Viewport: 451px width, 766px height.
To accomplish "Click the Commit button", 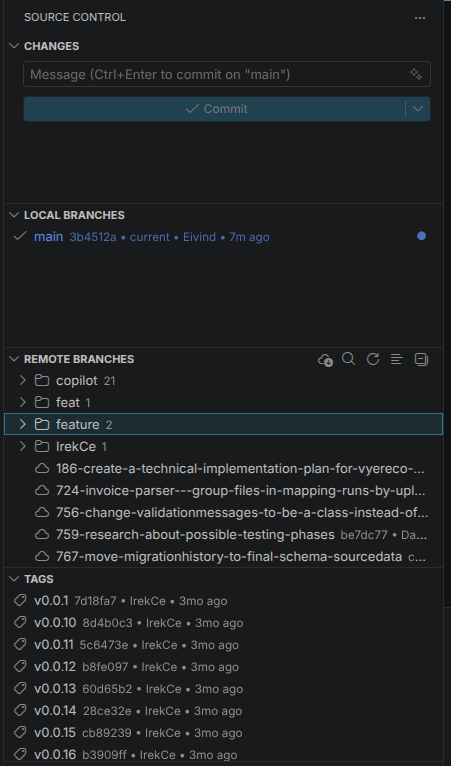I will coord(215,108).
